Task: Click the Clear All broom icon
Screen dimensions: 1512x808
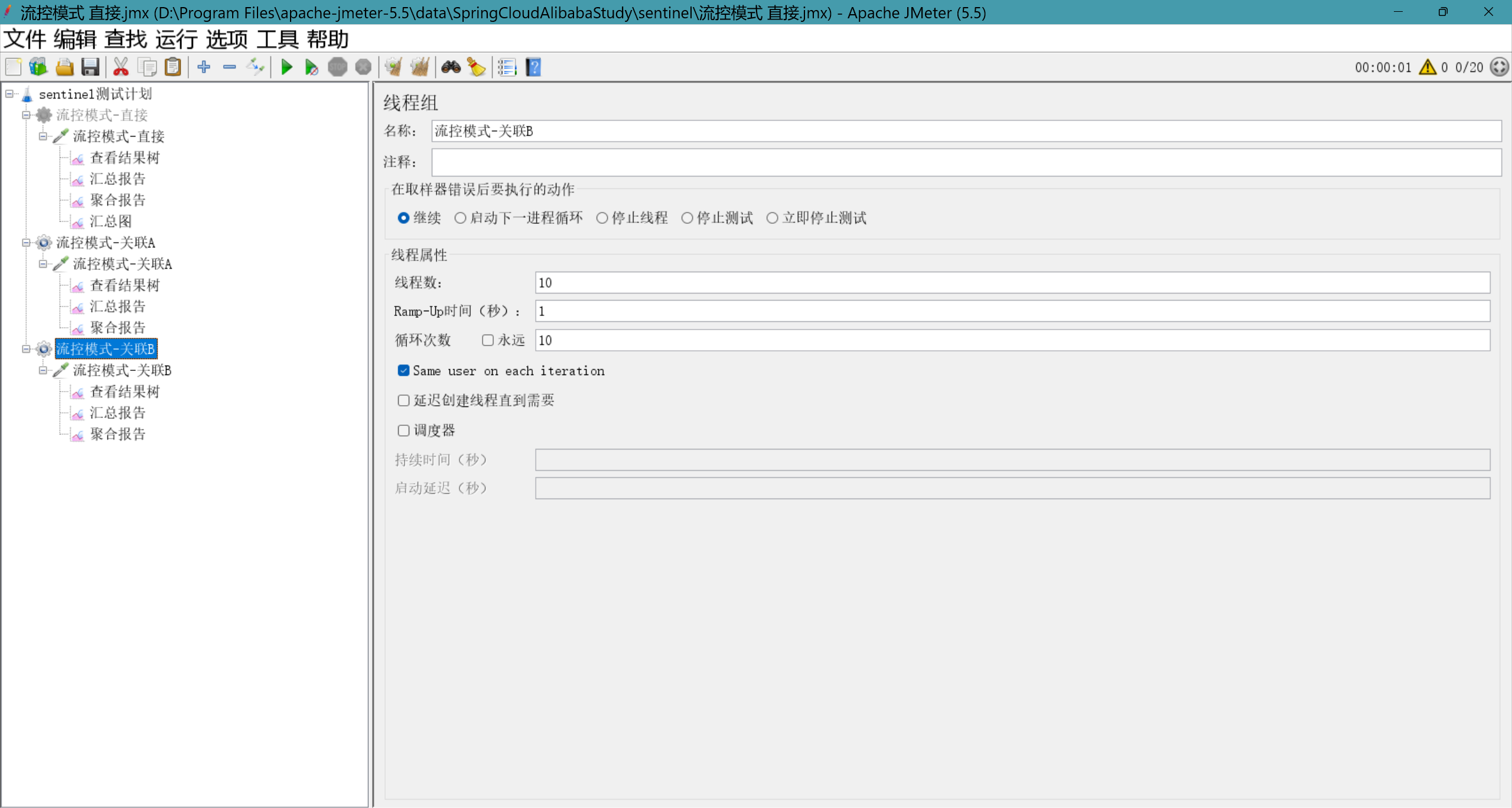Action: [x=420, y=67]
